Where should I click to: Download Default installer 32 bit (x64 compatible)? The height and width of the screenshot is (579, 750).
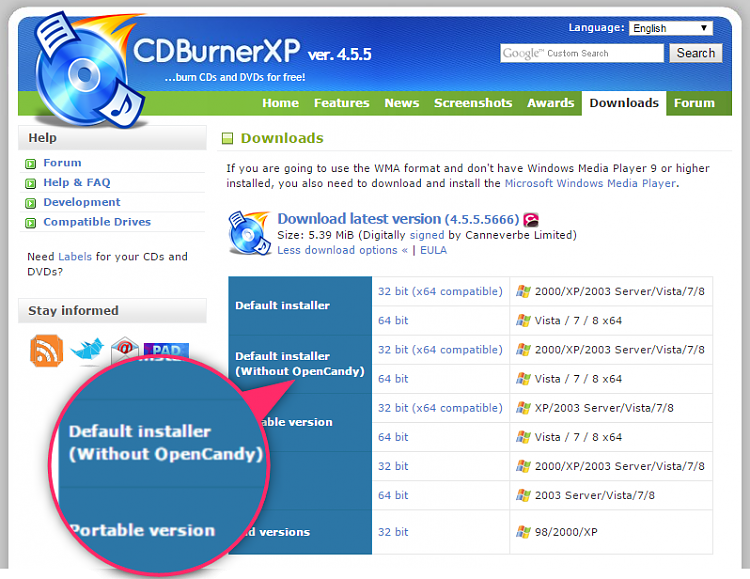point(440,291)
